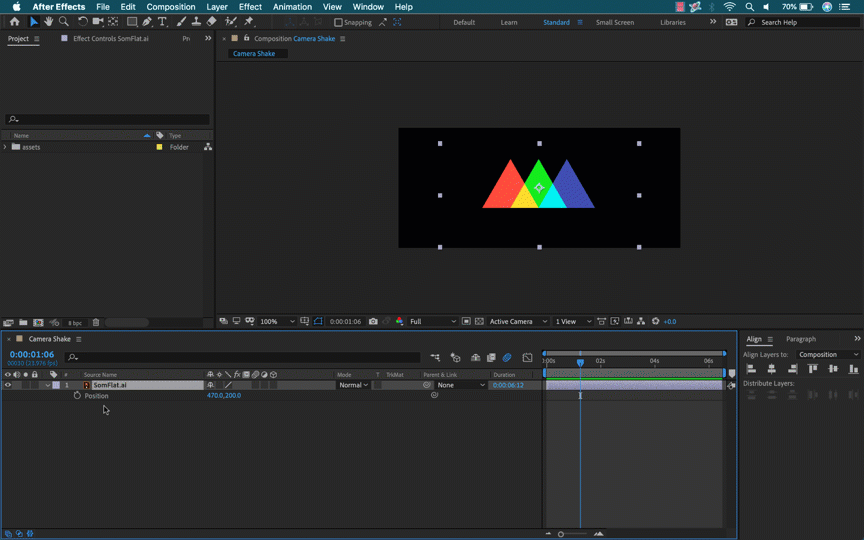Click the Position stopwatch icon

point(77,396)
